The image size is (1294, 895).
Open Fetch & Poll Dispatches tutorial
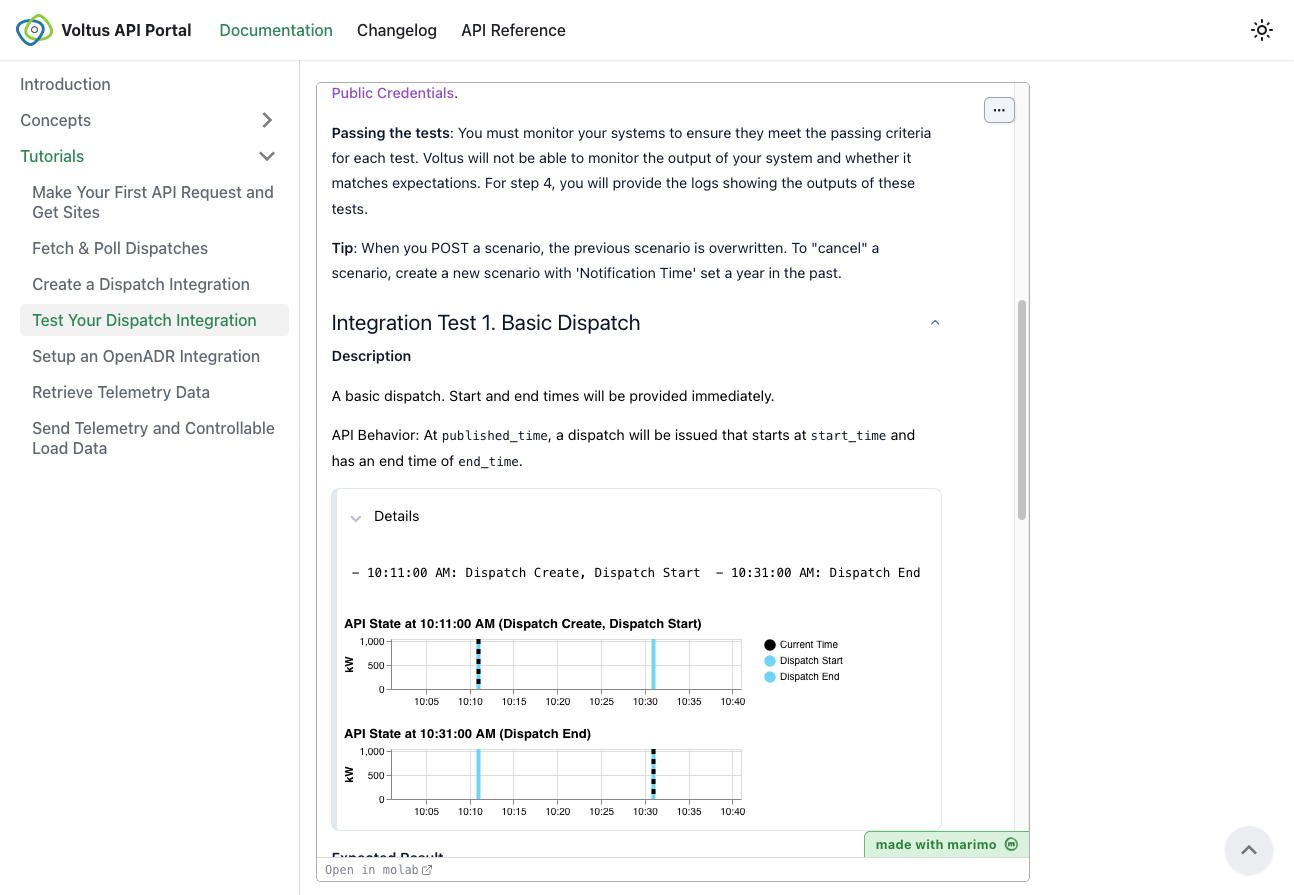pyautogui.click(x=120, y=248)
